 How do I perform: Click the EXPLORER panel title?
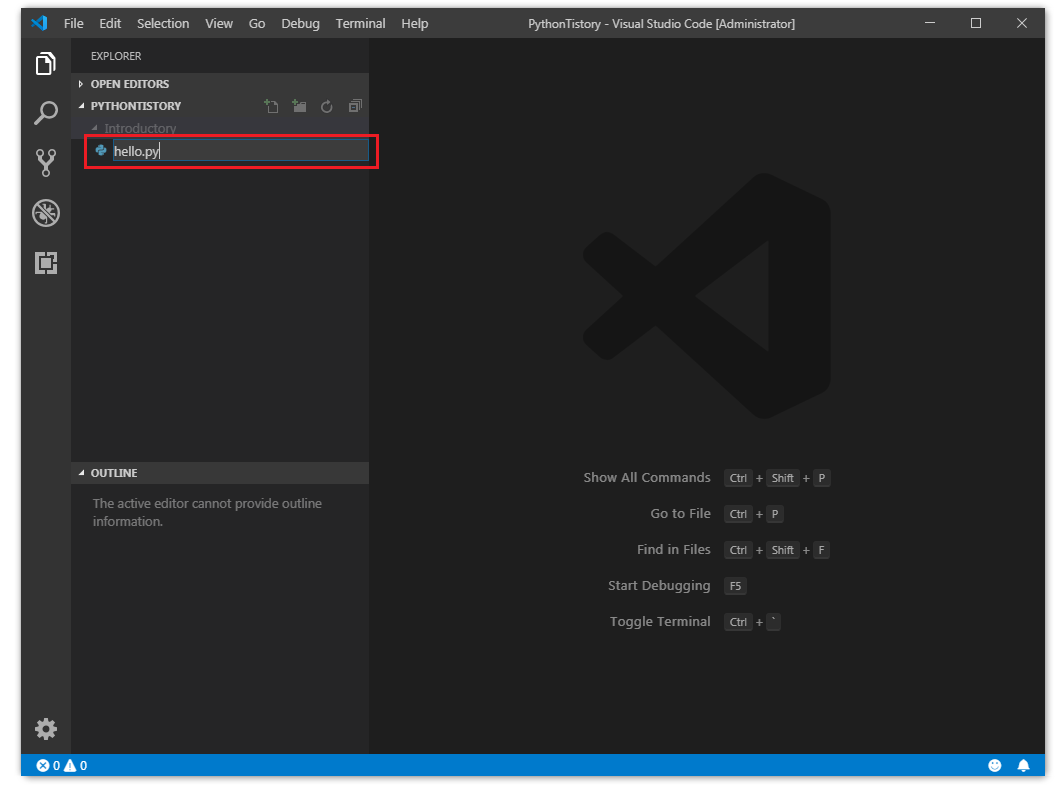click(x=116, y=56)
